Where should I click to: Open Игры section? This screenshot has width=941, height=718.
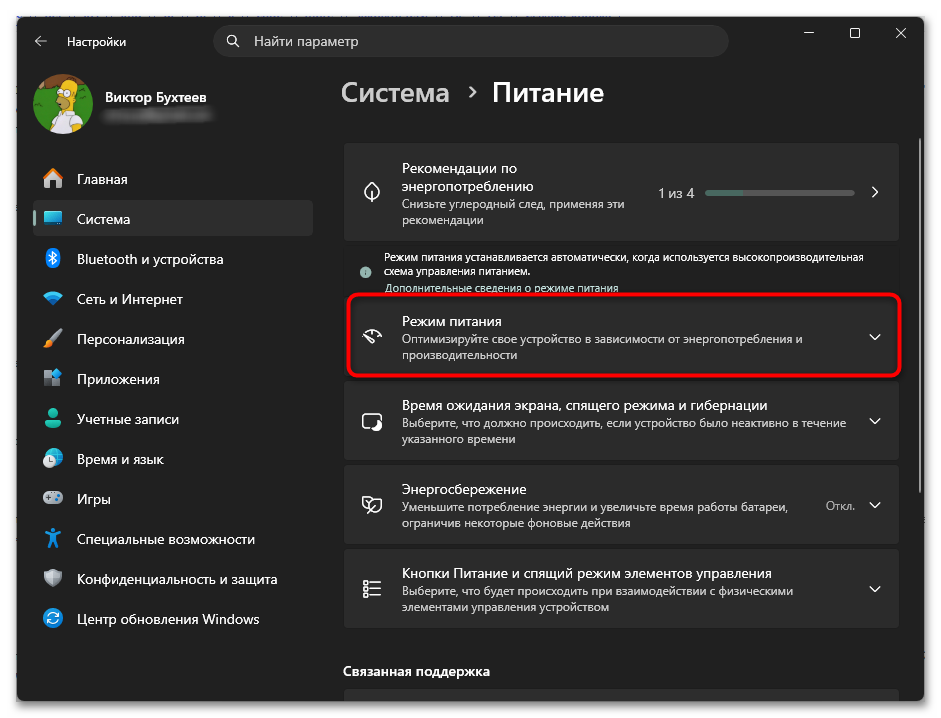coord(173,499)
